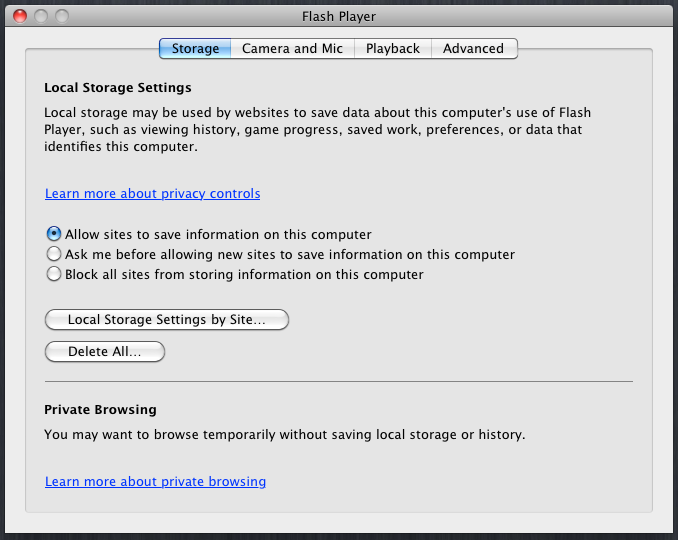Click the Flash Player window title

(339, 16)
